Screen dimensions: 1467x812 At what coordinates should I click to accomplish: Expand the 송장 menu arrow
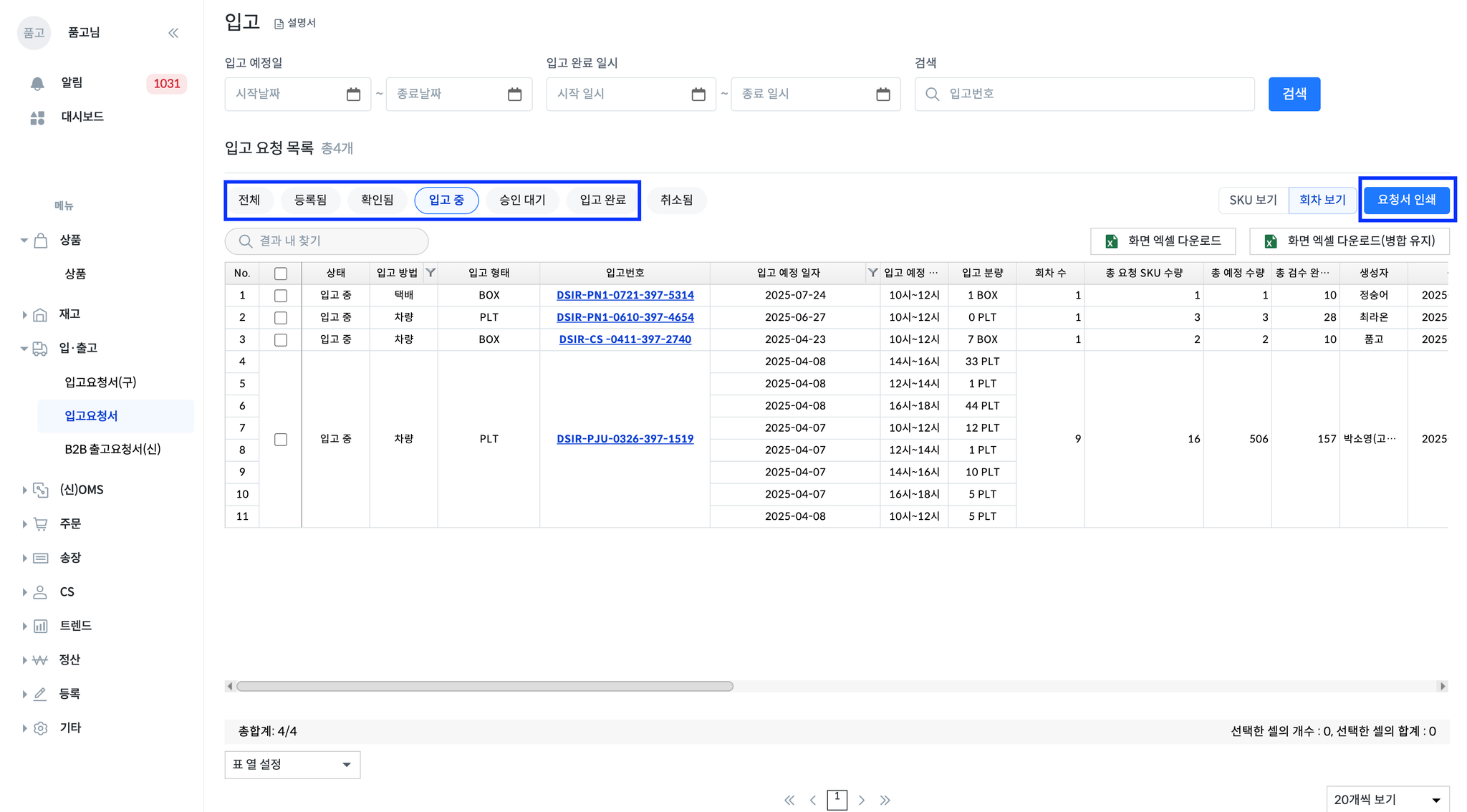coord(24,558)
